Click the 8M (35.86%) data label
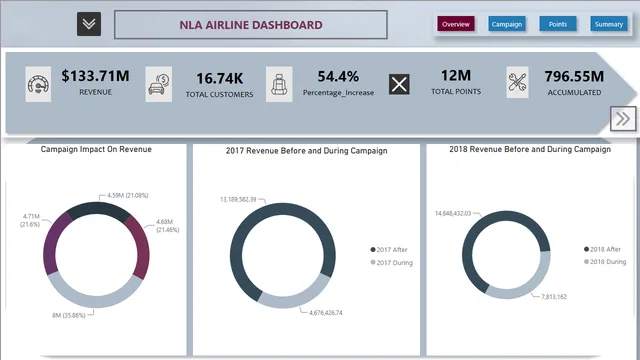Screen dimensions: 640x360 69,316
